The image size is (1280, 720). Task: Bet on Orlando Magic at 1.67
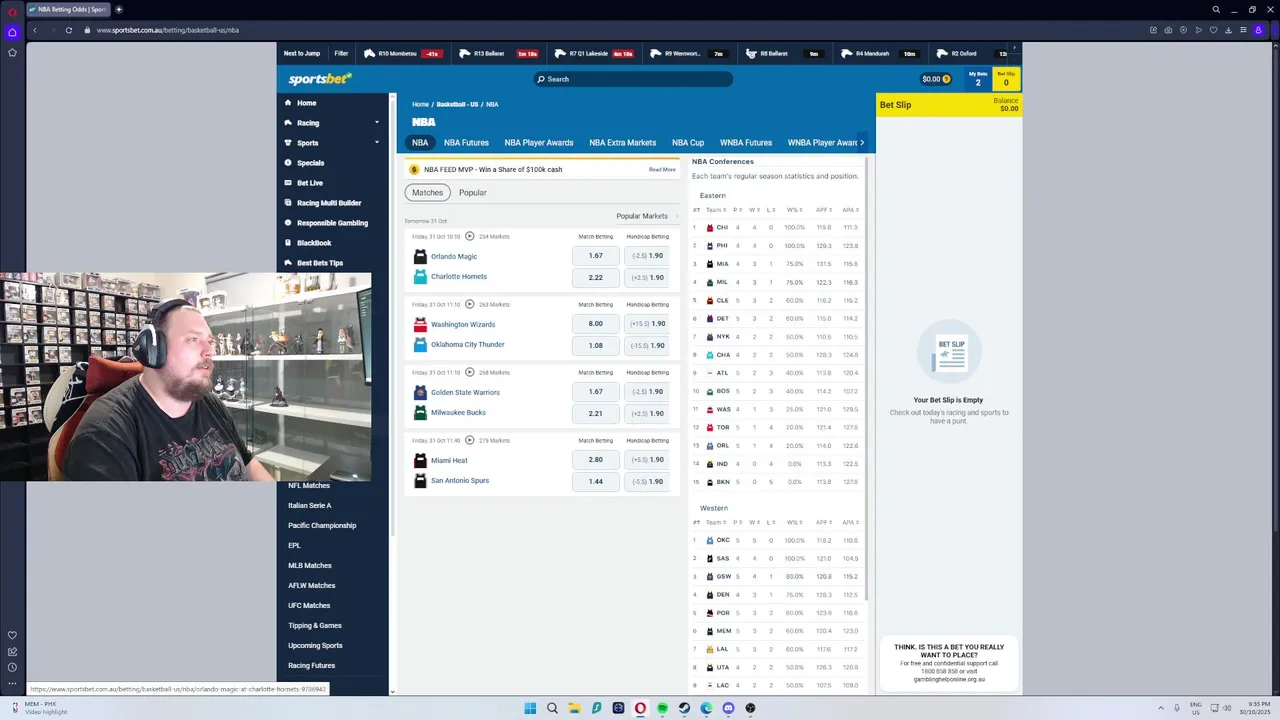(x=596, y=256)
